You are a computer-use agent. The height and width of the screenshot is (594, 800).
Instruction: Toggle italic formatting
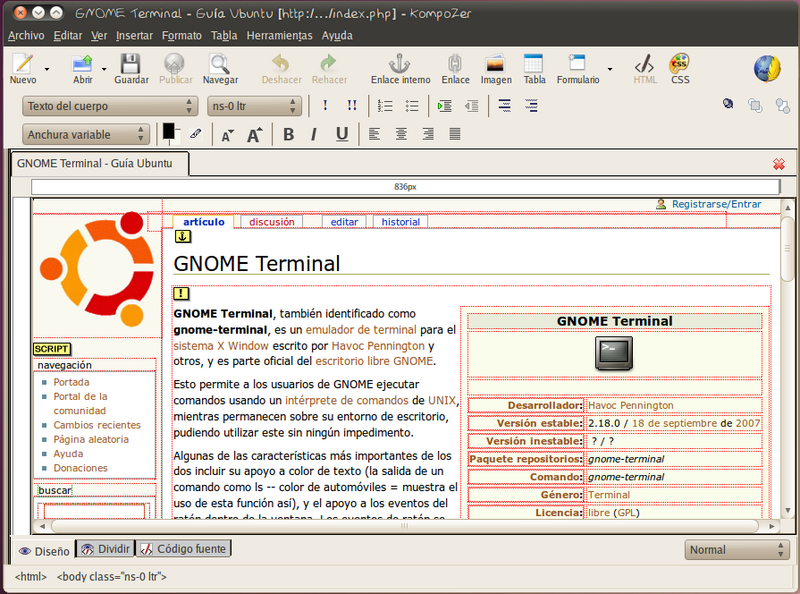coord(314,135)
